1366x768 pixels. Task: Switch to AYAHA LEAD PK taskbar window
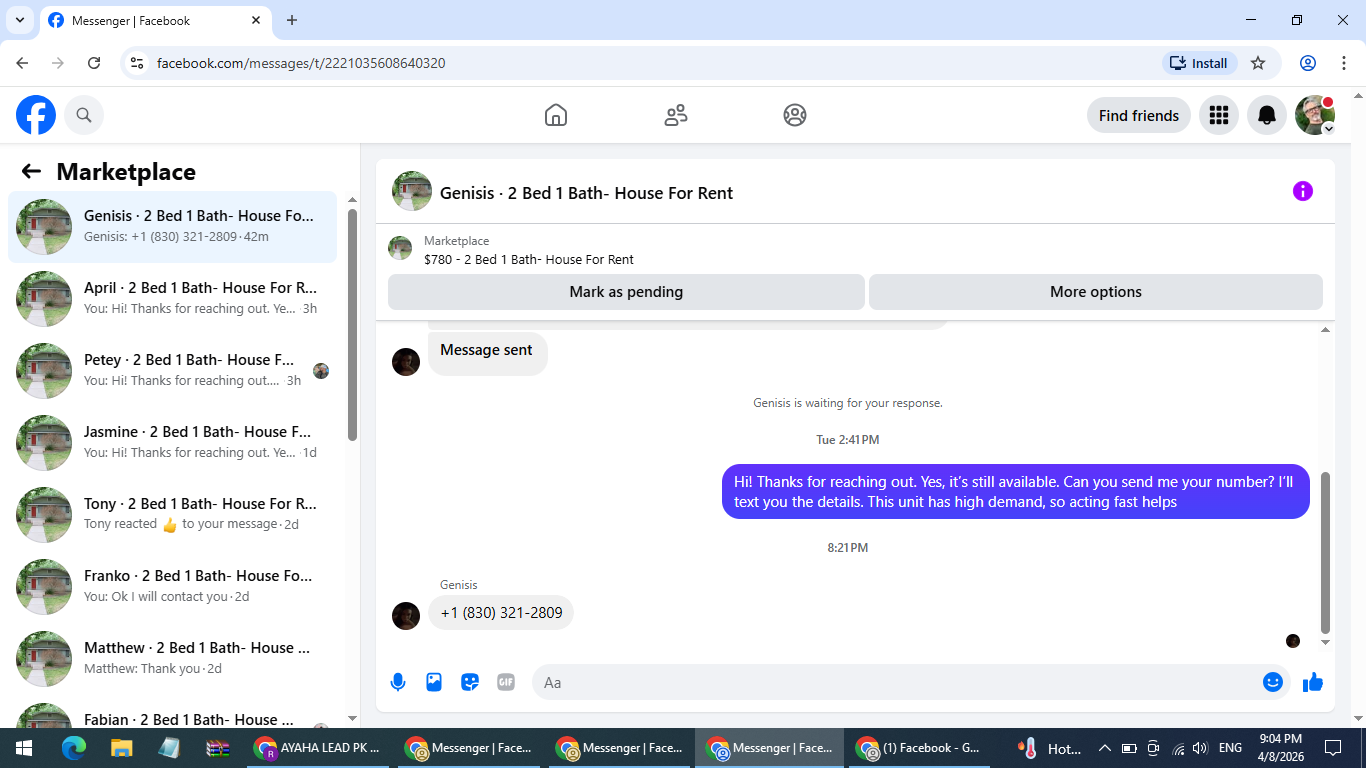click(317, 748)
